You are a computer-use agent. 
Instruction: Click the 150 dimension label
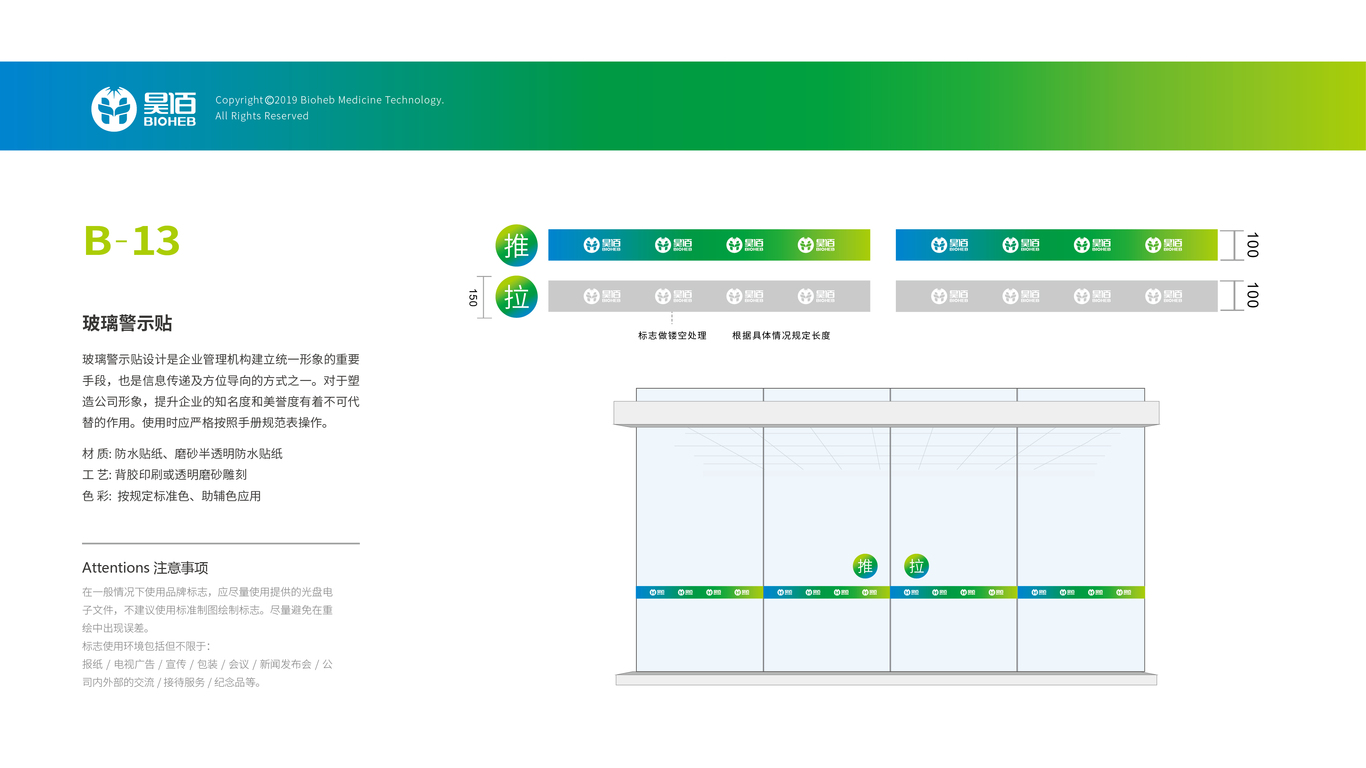[x=473, y=297]
